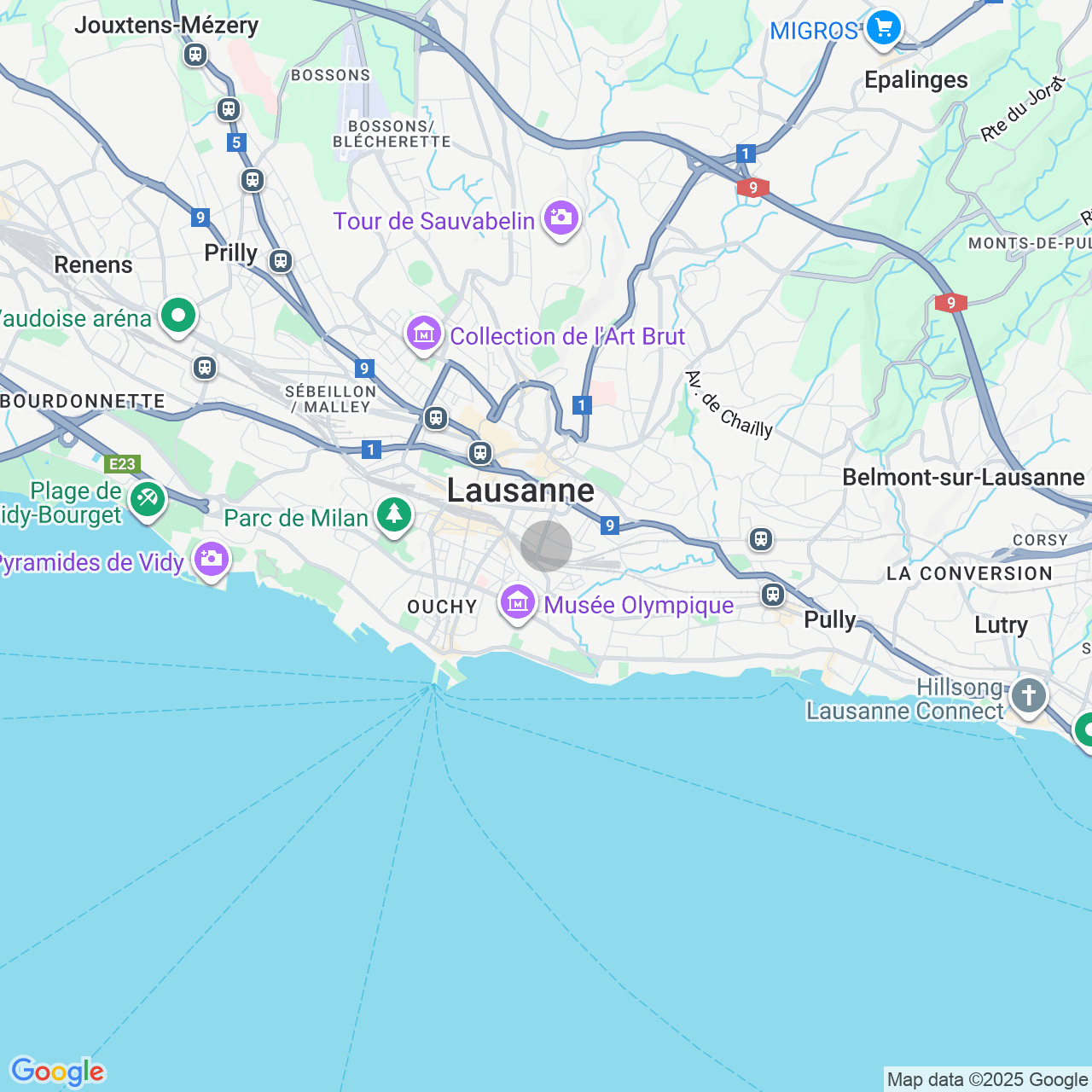
Task: Click the MIGROS shopping cart marker
Action: point(883,29)
